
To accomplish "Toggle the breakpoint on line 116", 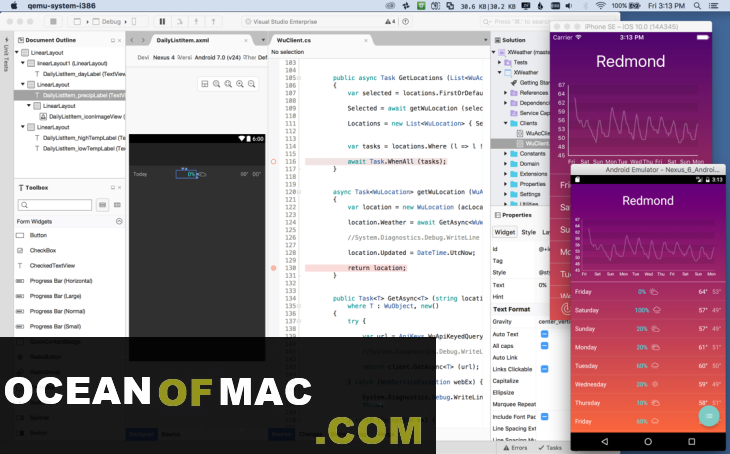I will 274,162.
